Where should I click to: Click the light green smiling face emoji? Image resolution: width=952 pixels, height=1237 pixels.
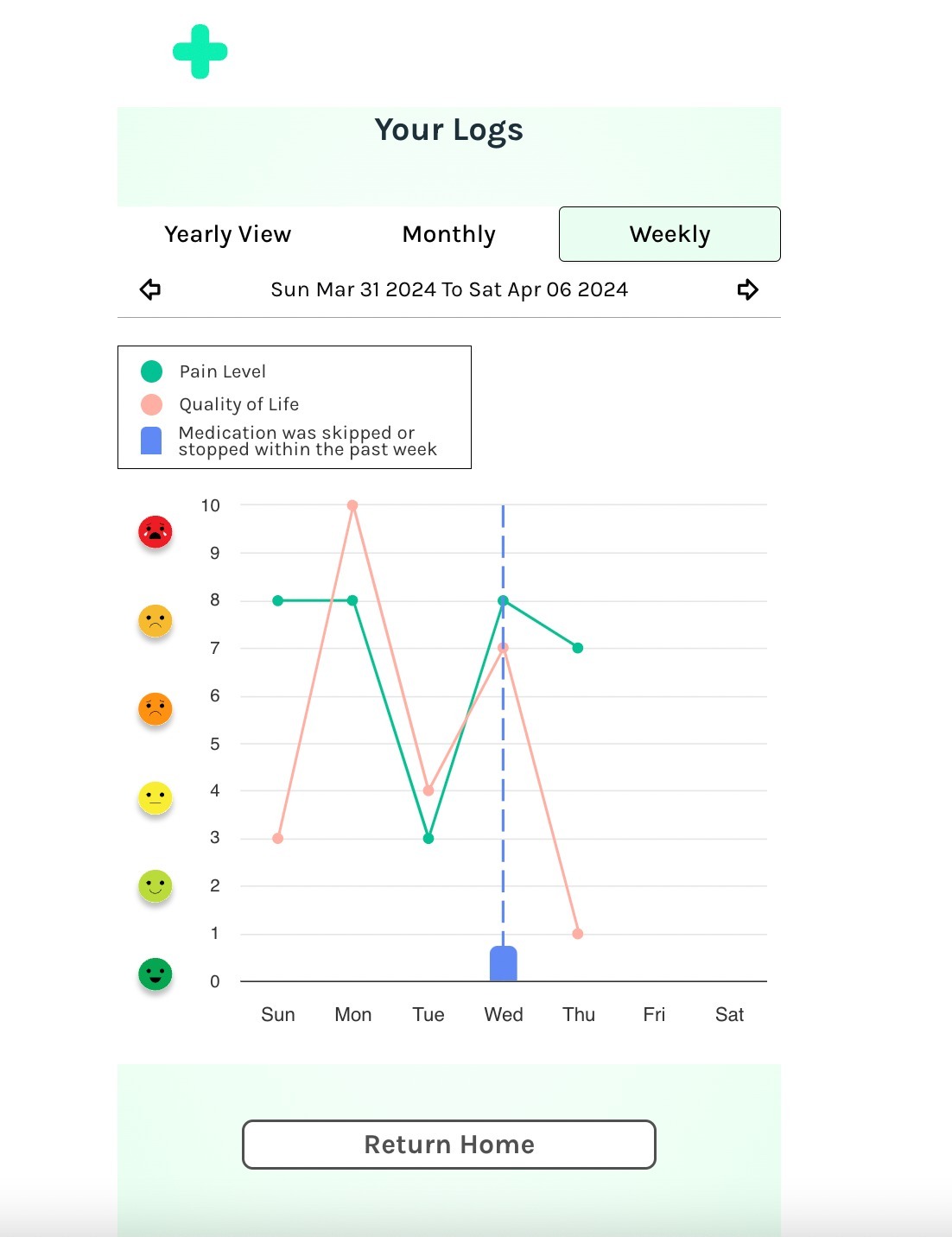click(x=155, y=885)
